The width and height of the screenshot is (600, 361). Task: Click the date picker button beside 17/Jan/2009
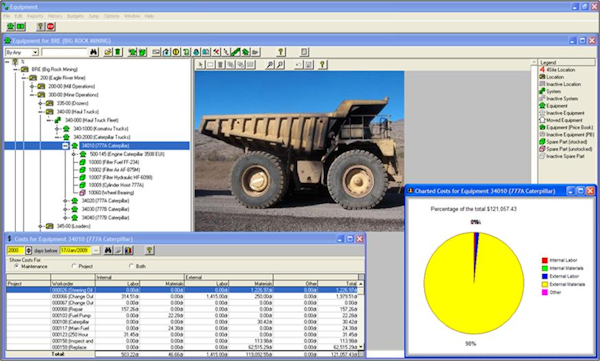pos(96,250)
